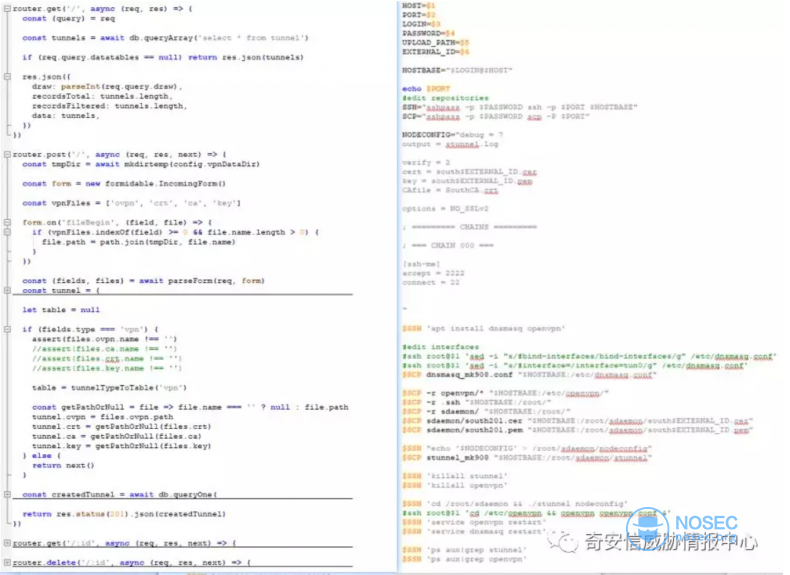Image resolution: width=790 pixels, height=575 pixels.
Task: Click the 'file.path = path.join(tmpDir, file.name)' line
Action: coord(139,242)
